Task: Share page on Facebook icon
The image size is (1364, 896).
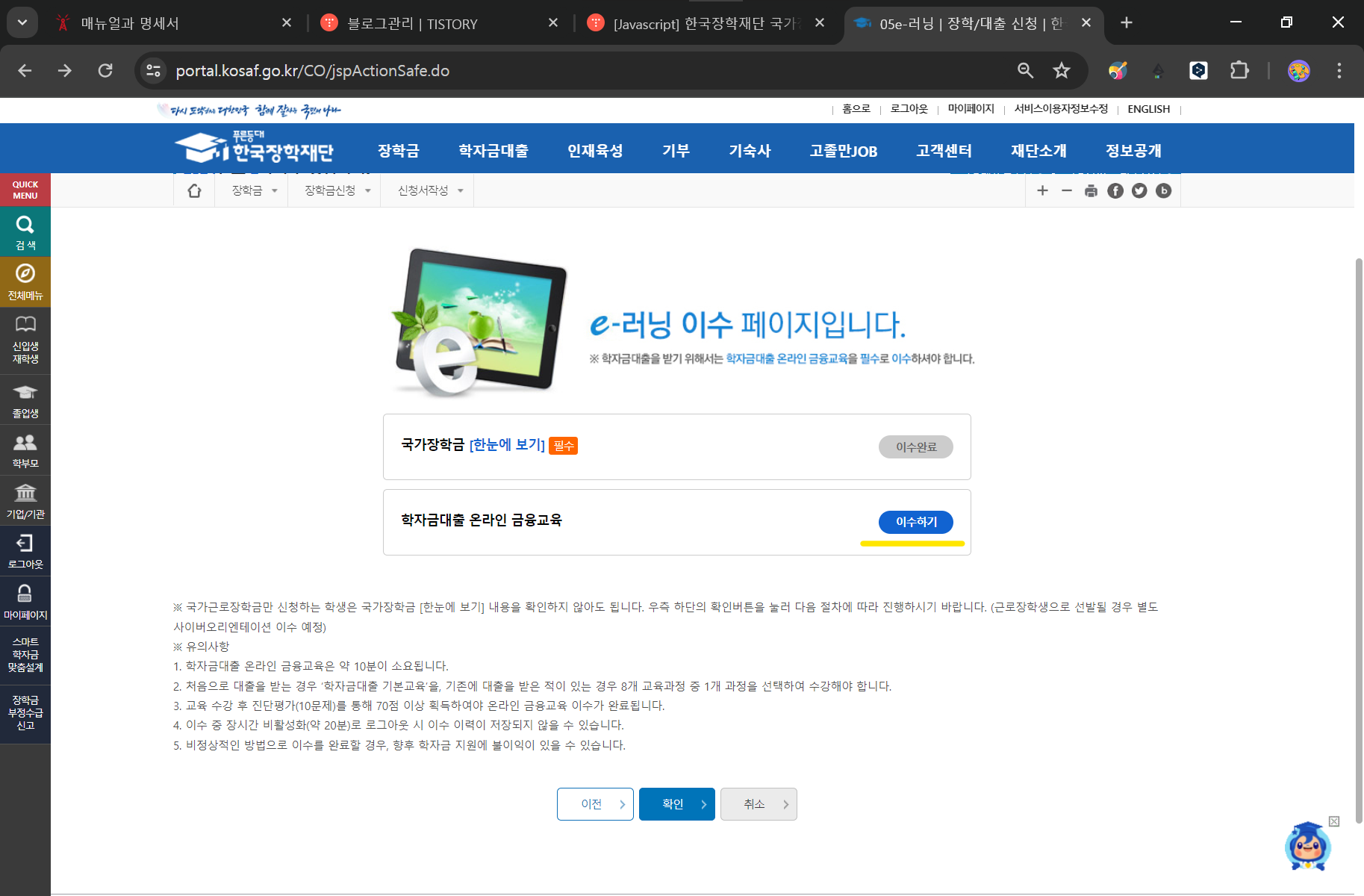Action: (1115, 191)
